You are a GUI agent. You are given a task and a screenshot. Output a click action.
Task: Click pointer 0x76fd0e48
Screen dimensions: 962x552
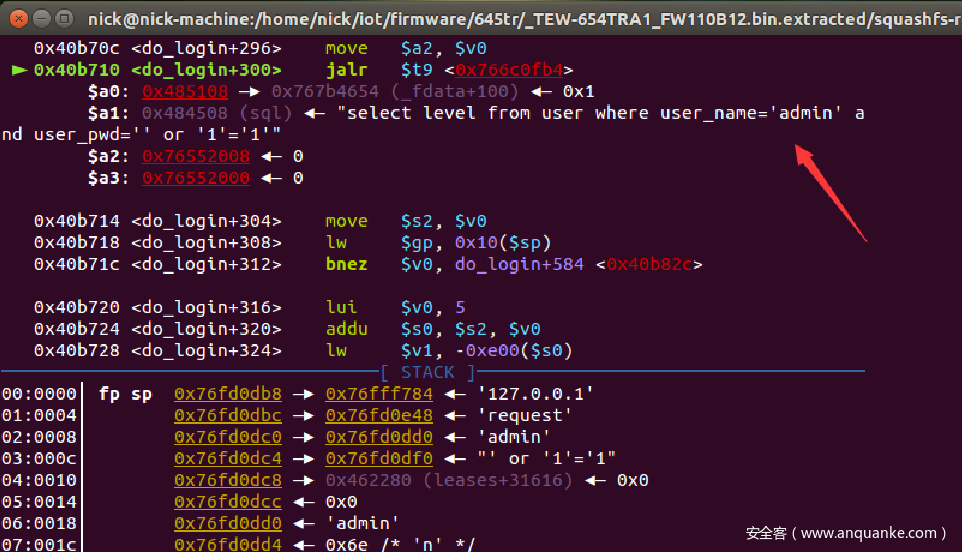pos(379,415)
